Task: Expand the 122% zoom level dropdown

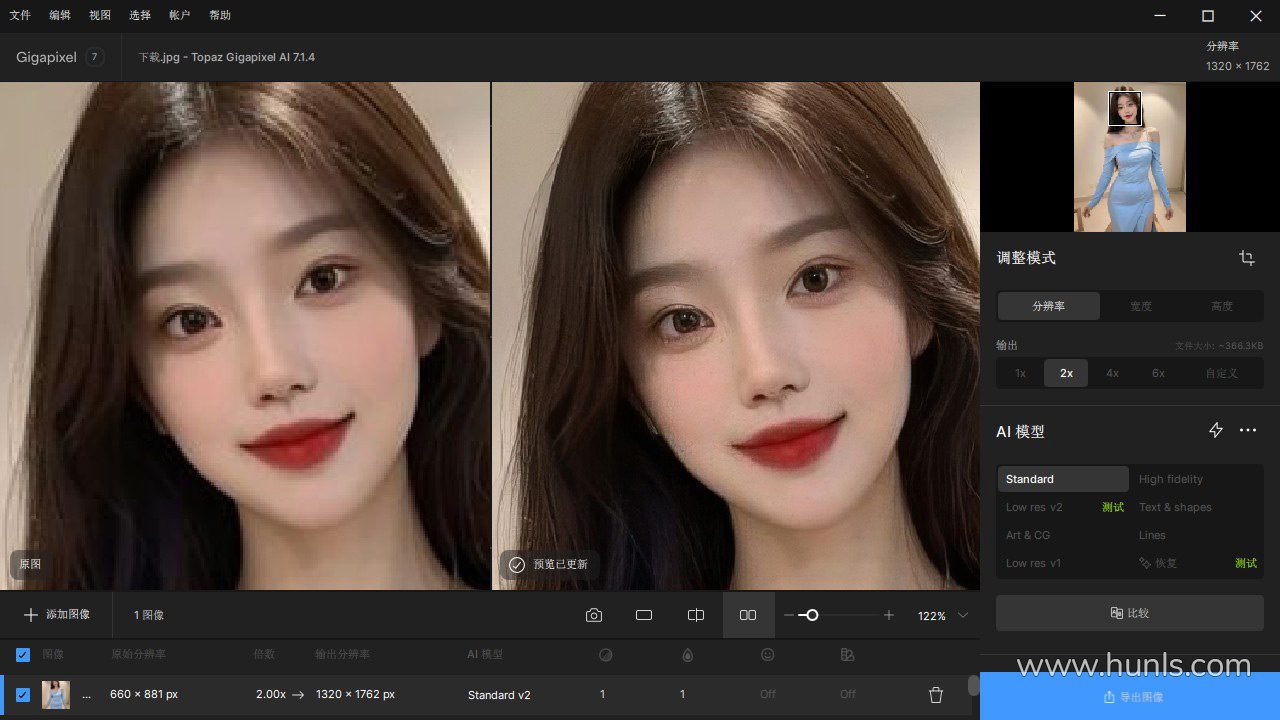Action: [963, 615]
